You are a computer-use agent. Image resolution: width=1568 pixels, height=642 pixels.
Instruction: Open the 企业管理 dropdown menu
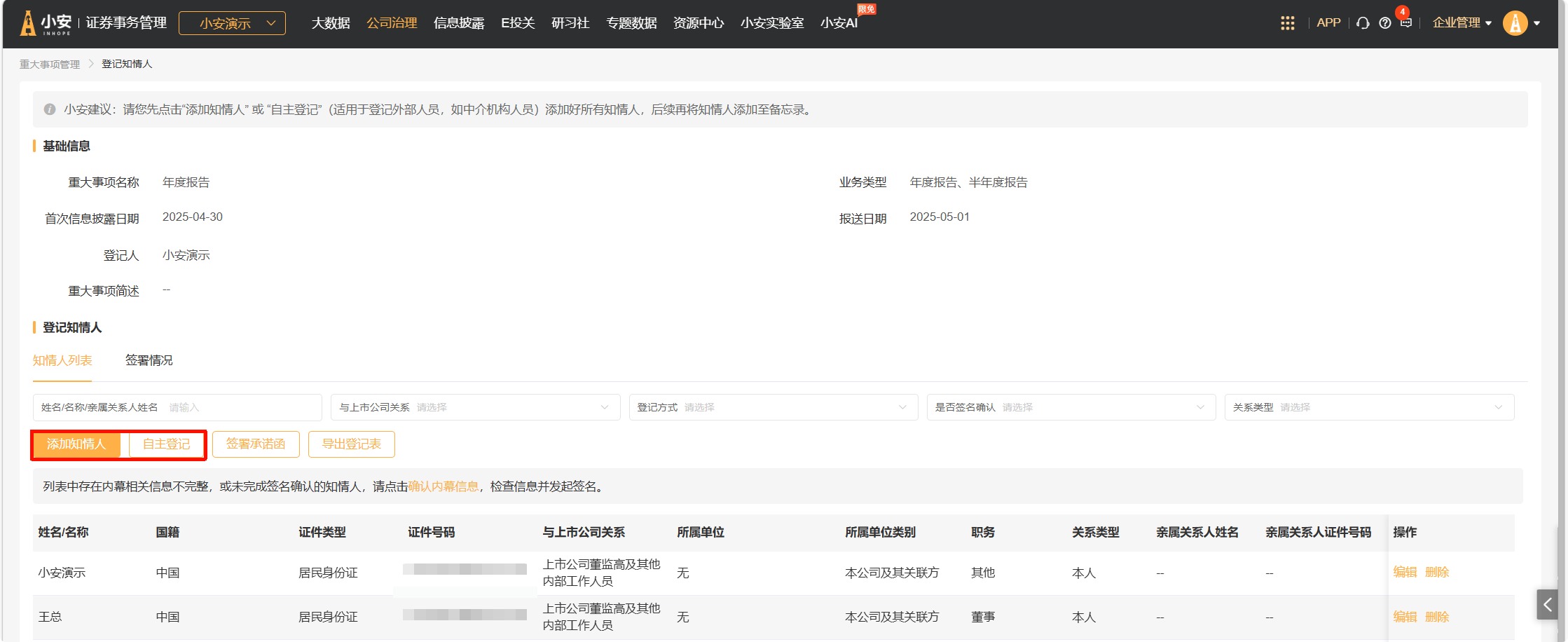[1462, 23]
